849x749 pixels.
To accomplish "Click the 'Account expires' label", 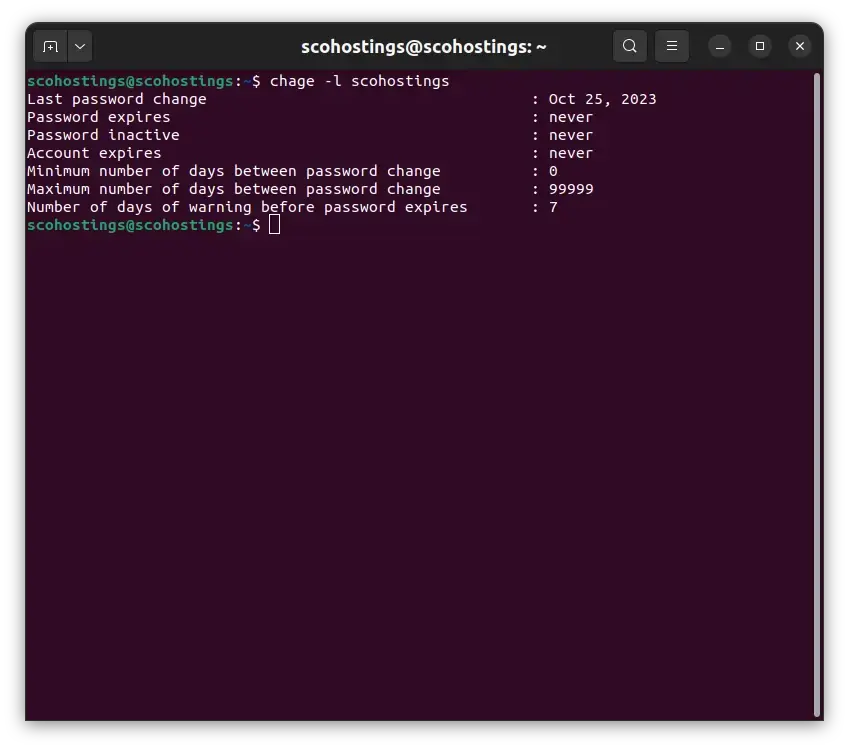I will [94, 153].
